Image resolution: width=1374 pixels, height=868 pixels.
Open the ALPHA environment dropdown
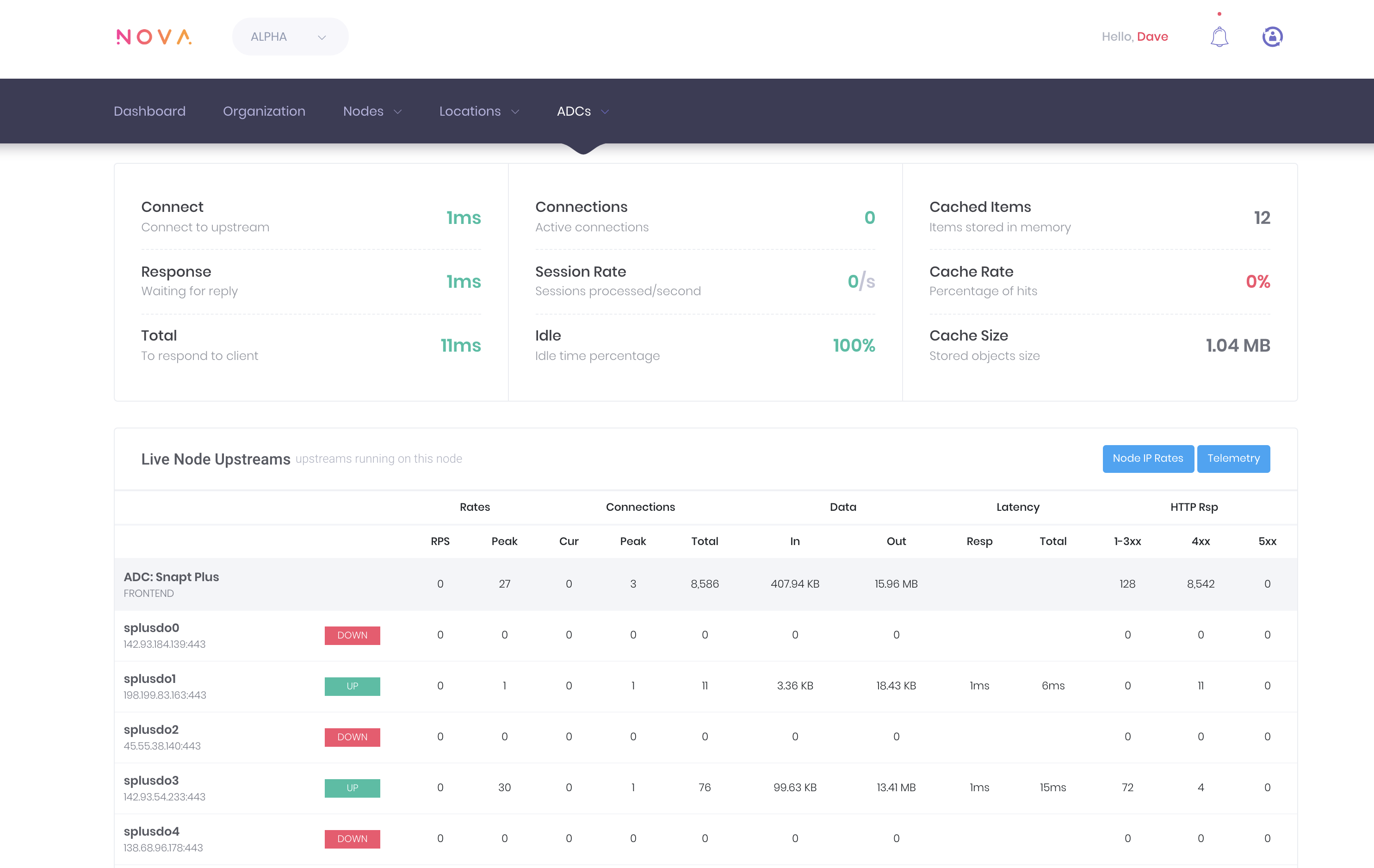pos(290,37)
